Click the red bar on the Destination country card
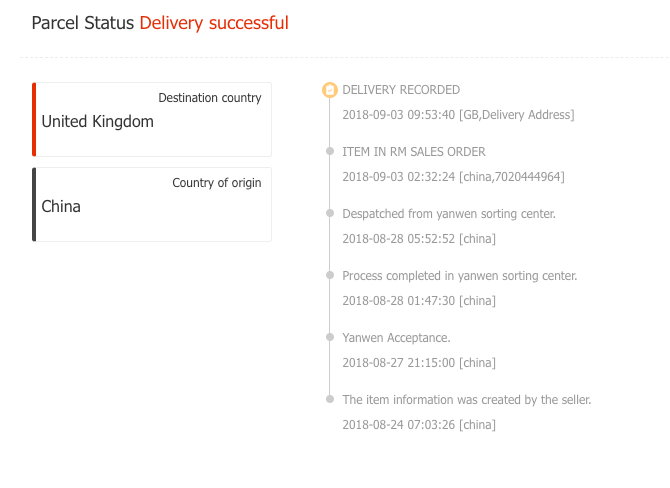This screenshot has width=670, height=488. 34,120
